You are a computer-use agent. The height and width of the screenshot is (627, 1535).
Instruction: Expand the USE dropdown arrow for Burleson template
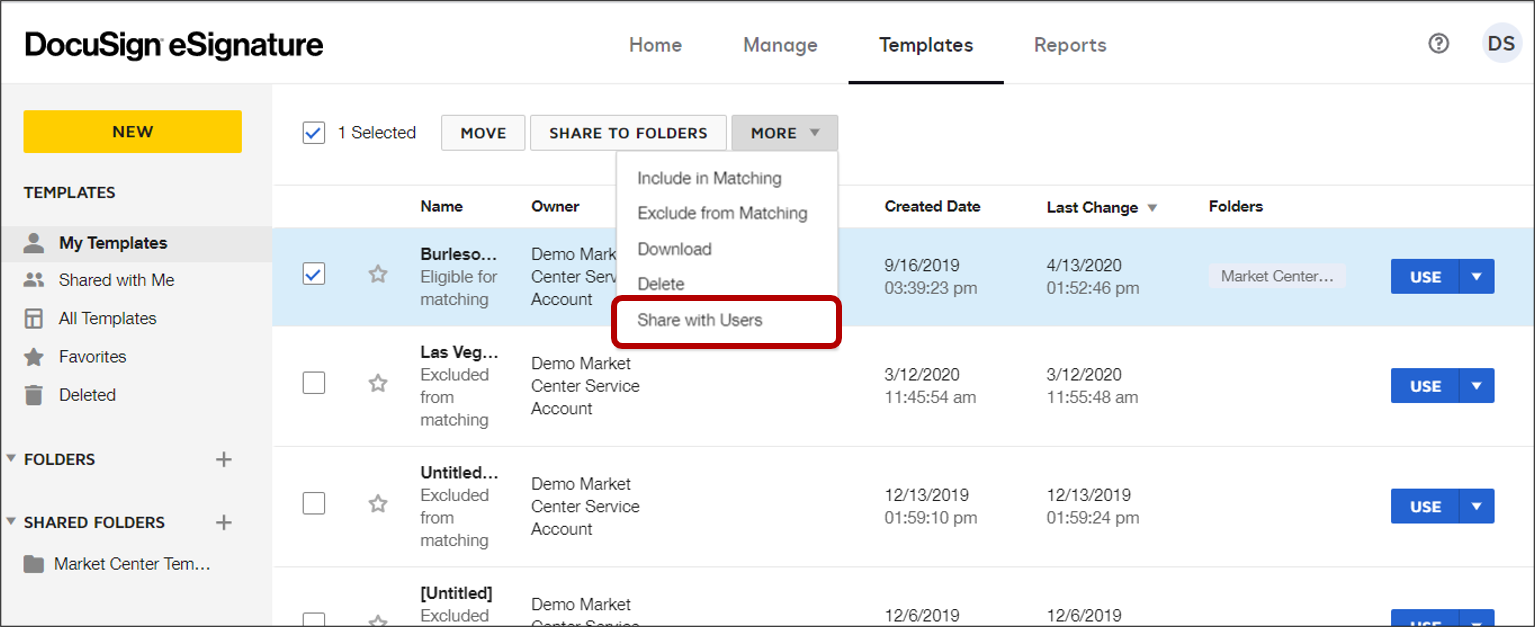[x=1477, y=277]
